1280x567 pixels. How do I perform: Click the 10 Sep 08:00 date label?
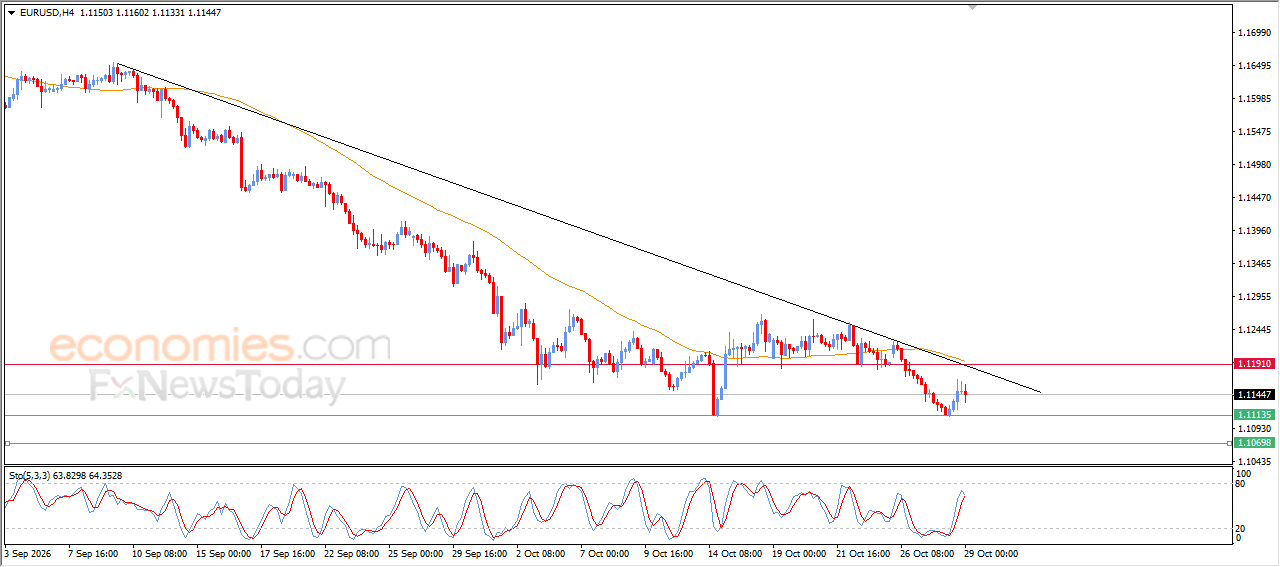click(x=159, y=553)
